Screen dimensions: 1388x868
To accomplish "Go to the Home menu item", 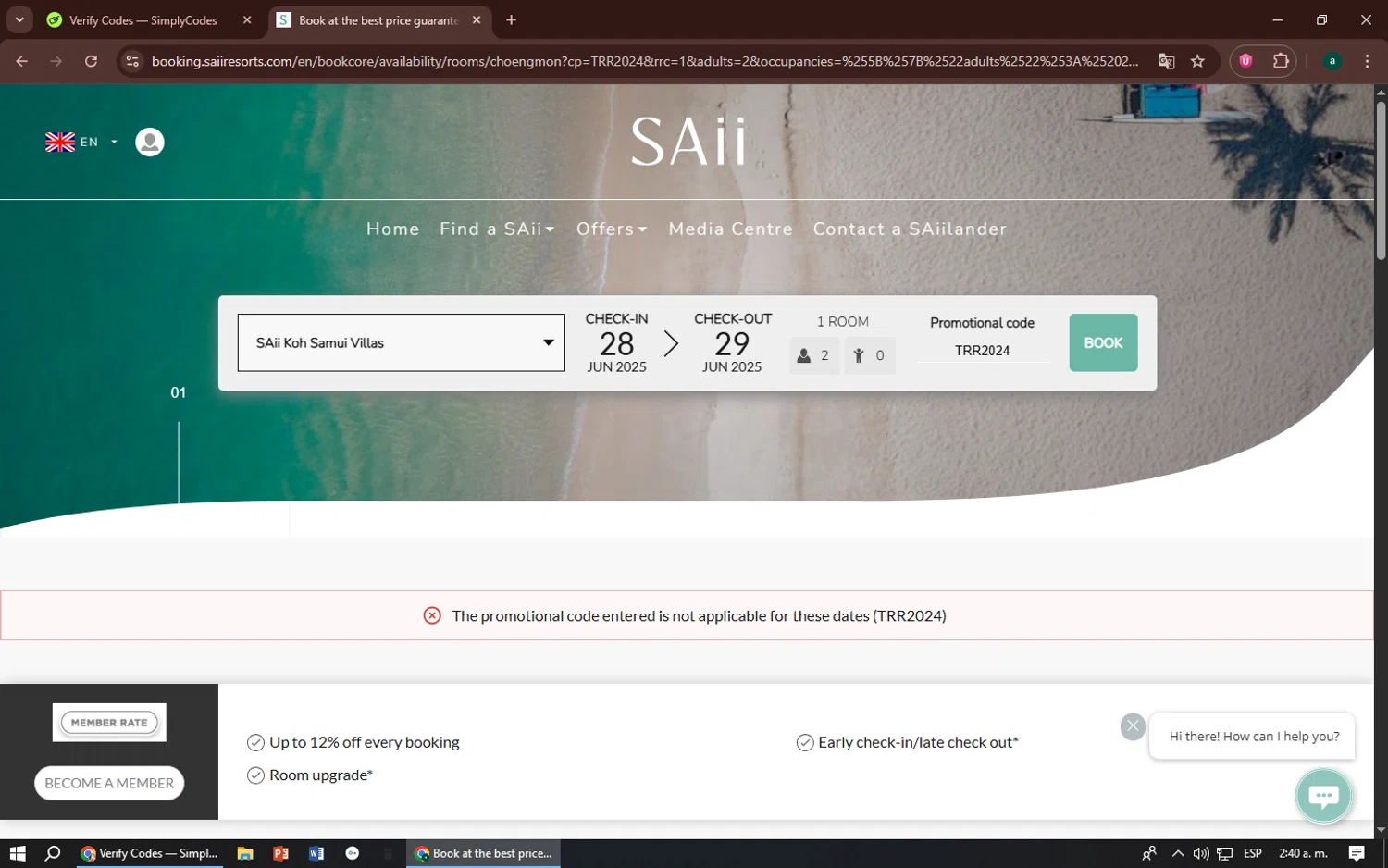I will coord(393,229).
